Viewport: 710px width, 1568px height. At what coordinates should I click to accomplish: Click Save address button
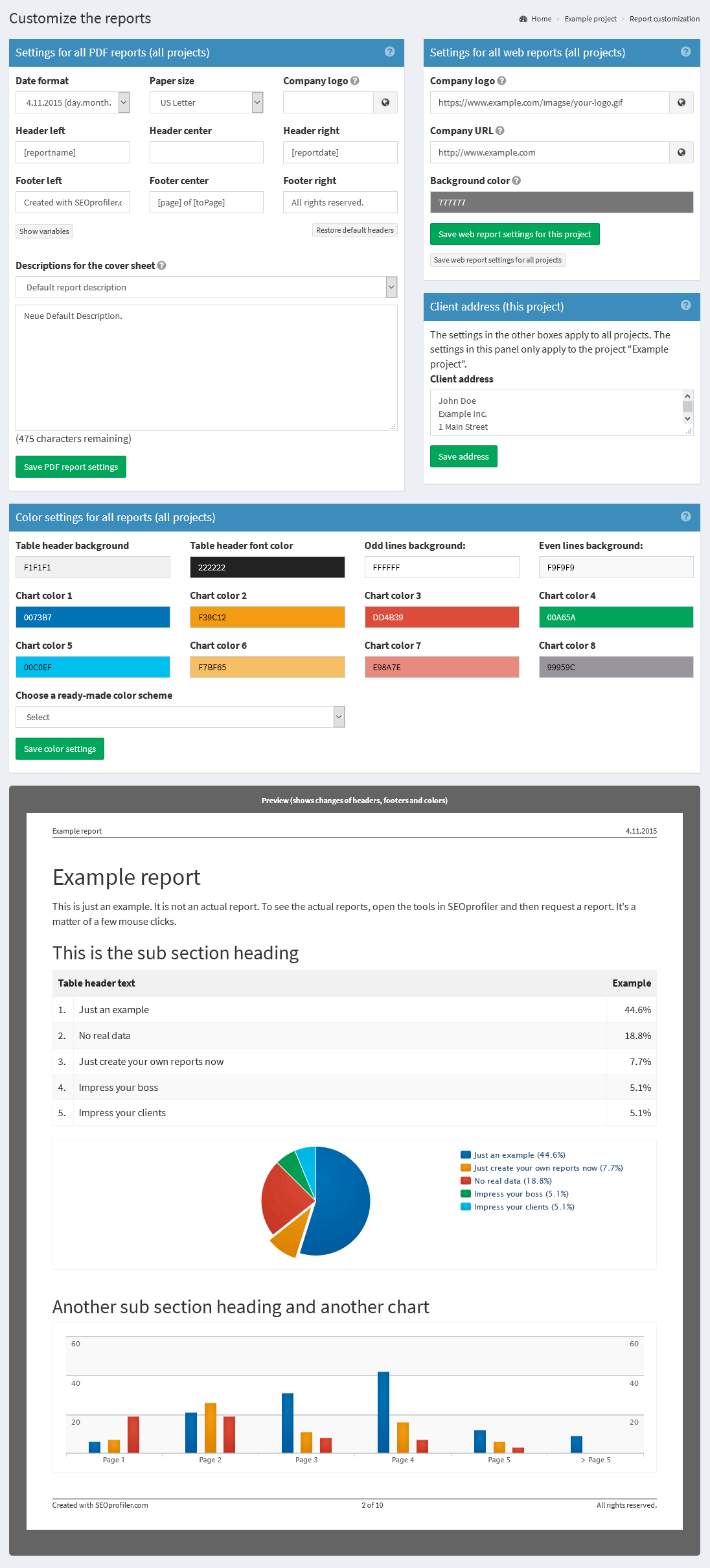point(463,456)
